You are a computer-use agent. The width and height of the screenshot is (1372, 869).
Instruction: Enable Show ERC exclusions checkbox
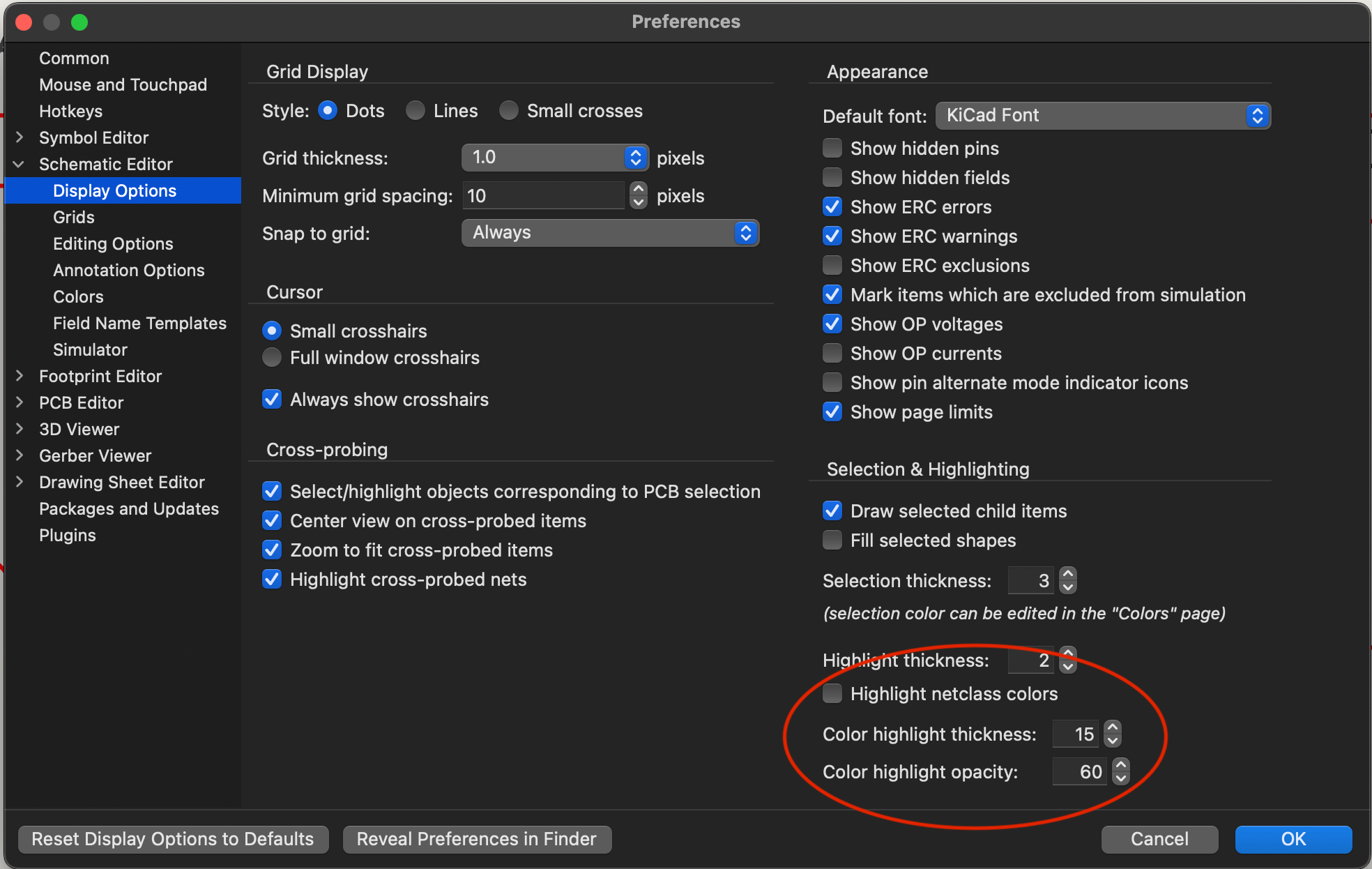[832, 265]
